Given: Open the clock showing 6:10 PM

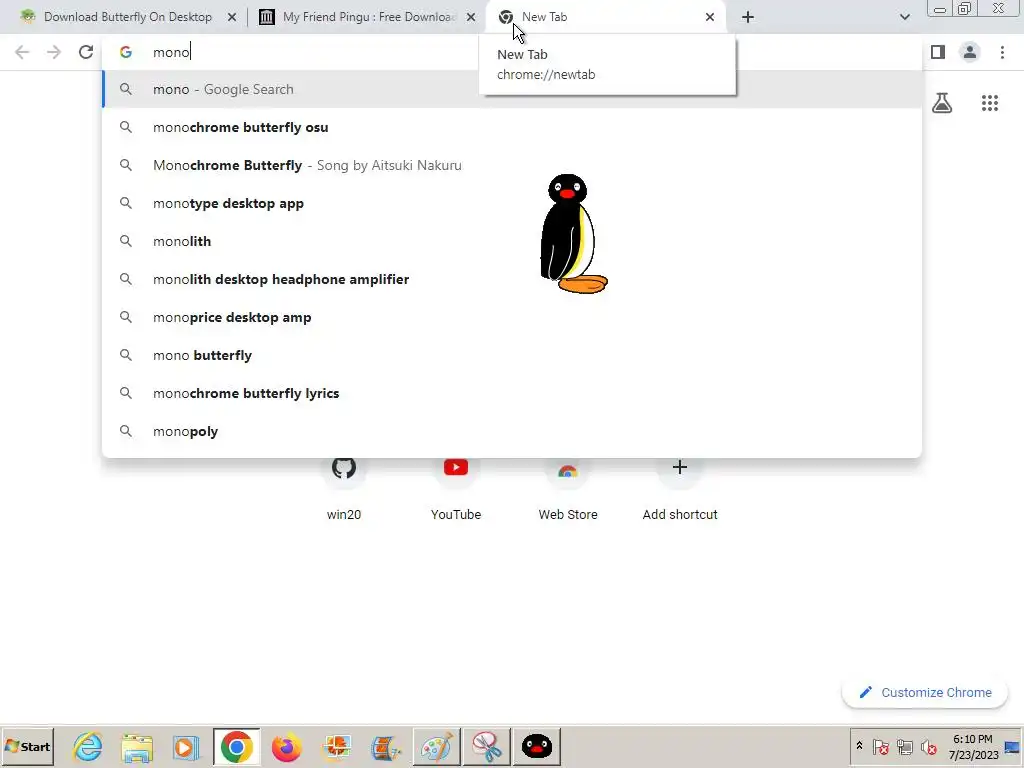Looking at the screenshot, I should (973, 746).
